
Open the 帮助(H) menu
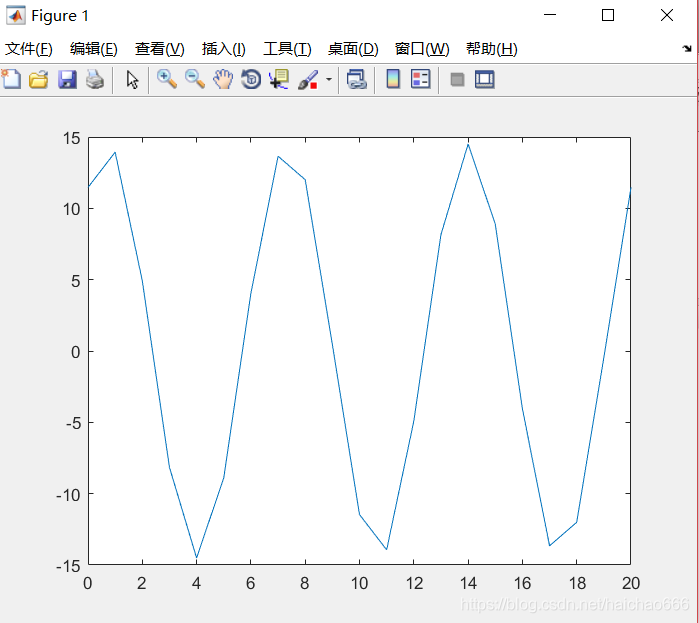coord(492,49)
